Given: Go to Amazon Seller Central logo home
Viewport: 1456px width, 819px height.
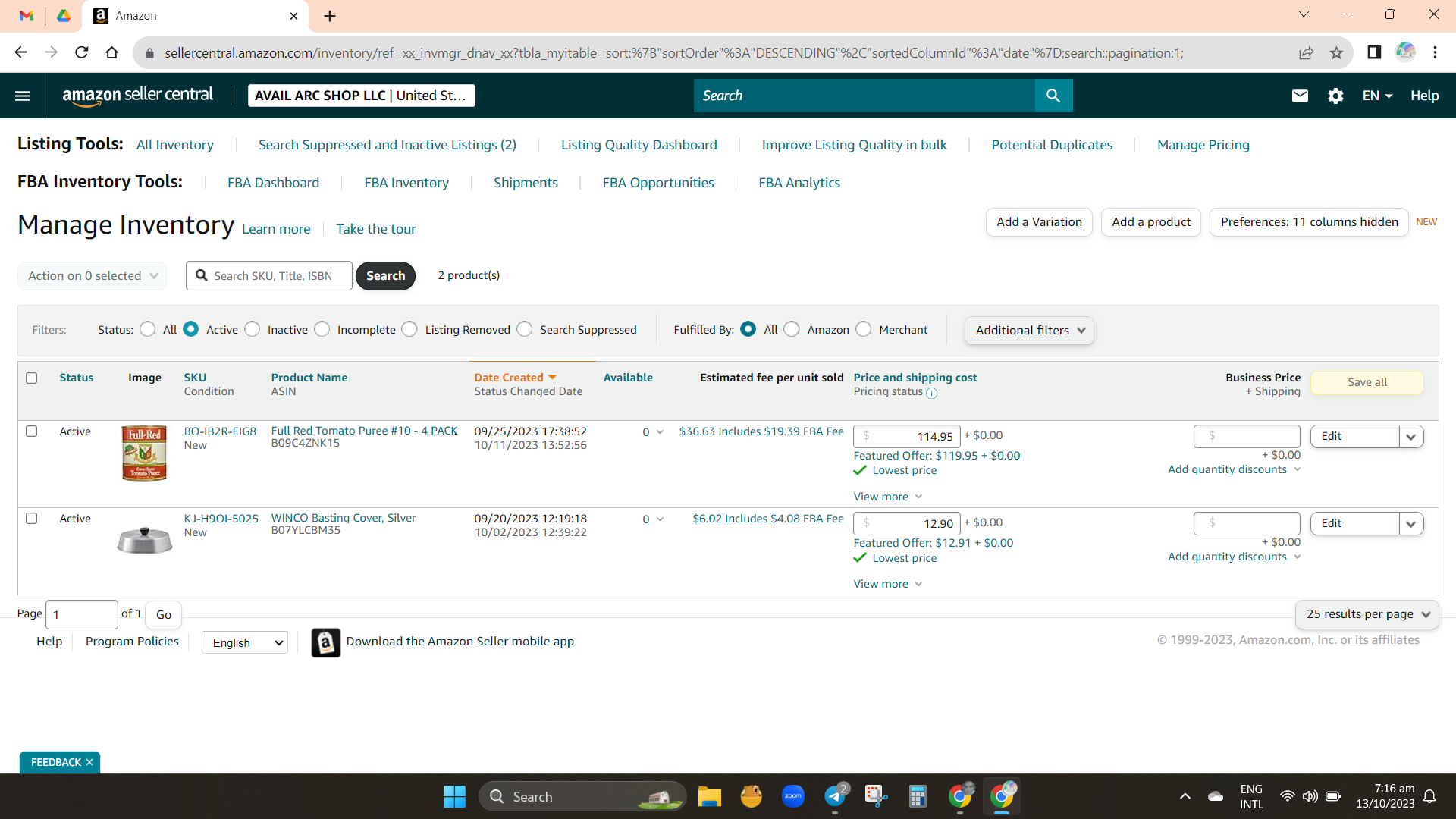Looking at the screenshot, I should tap(137, 96).
